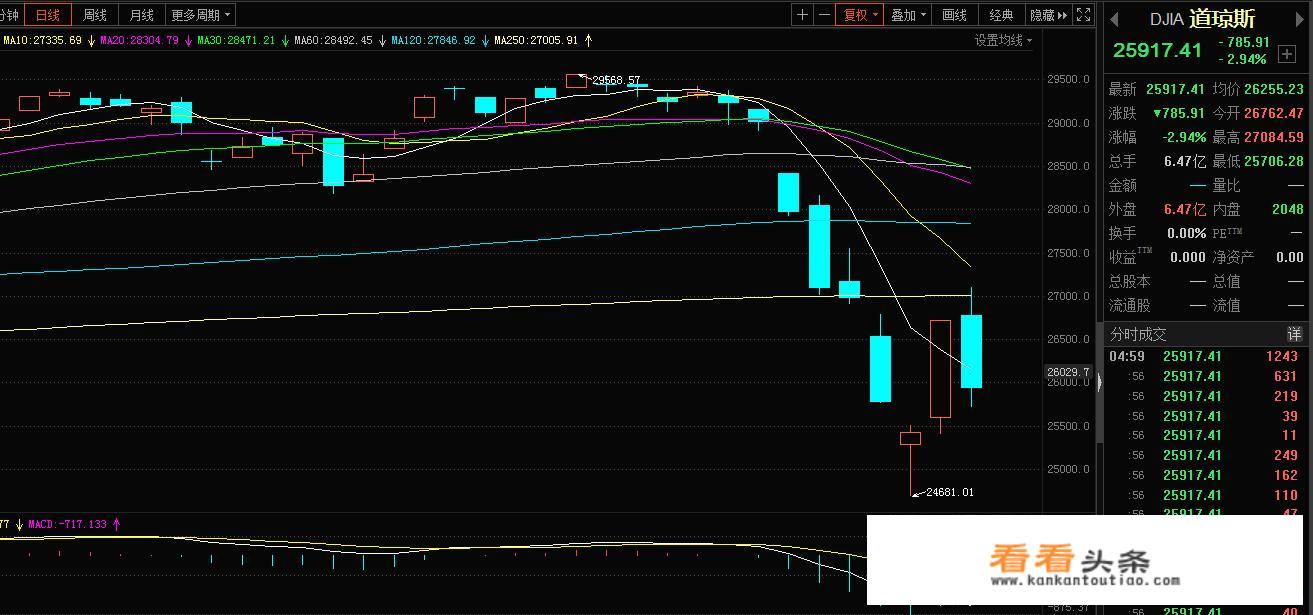This screenshot has height=615, width=1313.
Task: Go to next stock arrow beside 道琼斯
Action: click(x=1299, y=20)
